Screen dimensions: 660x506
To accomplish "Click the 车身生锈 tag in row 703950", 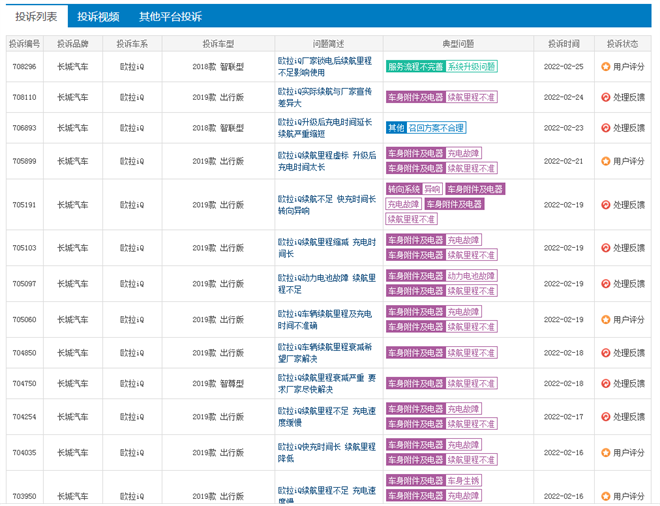I will [x=463, y=481].
